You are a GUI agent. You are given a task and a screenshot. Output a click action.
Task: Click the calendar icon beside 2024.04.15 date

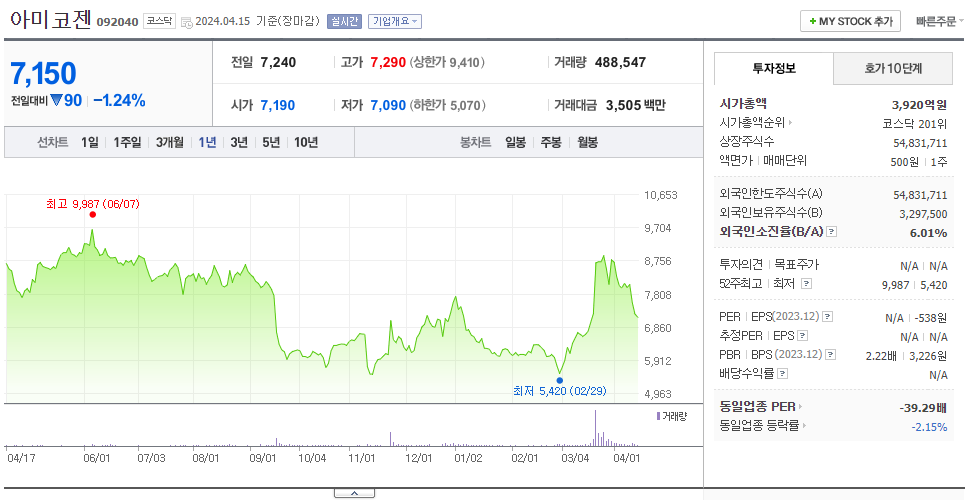click(x=187, y=22)
